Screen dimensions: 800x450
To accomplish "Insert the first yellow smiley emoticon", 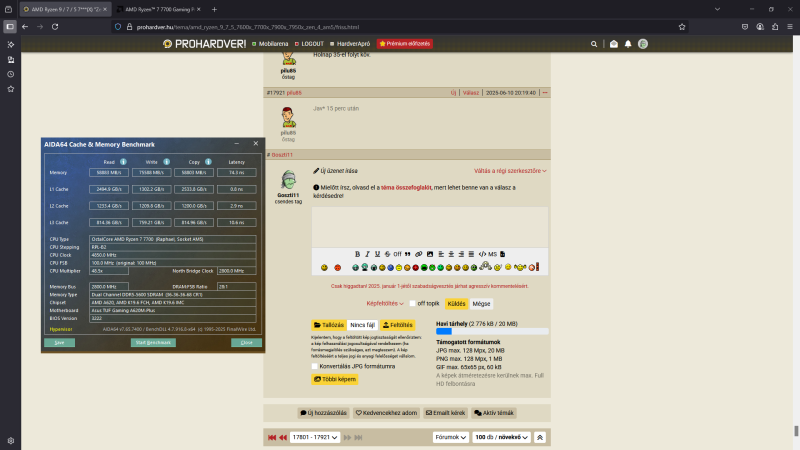I will (324, 267).
